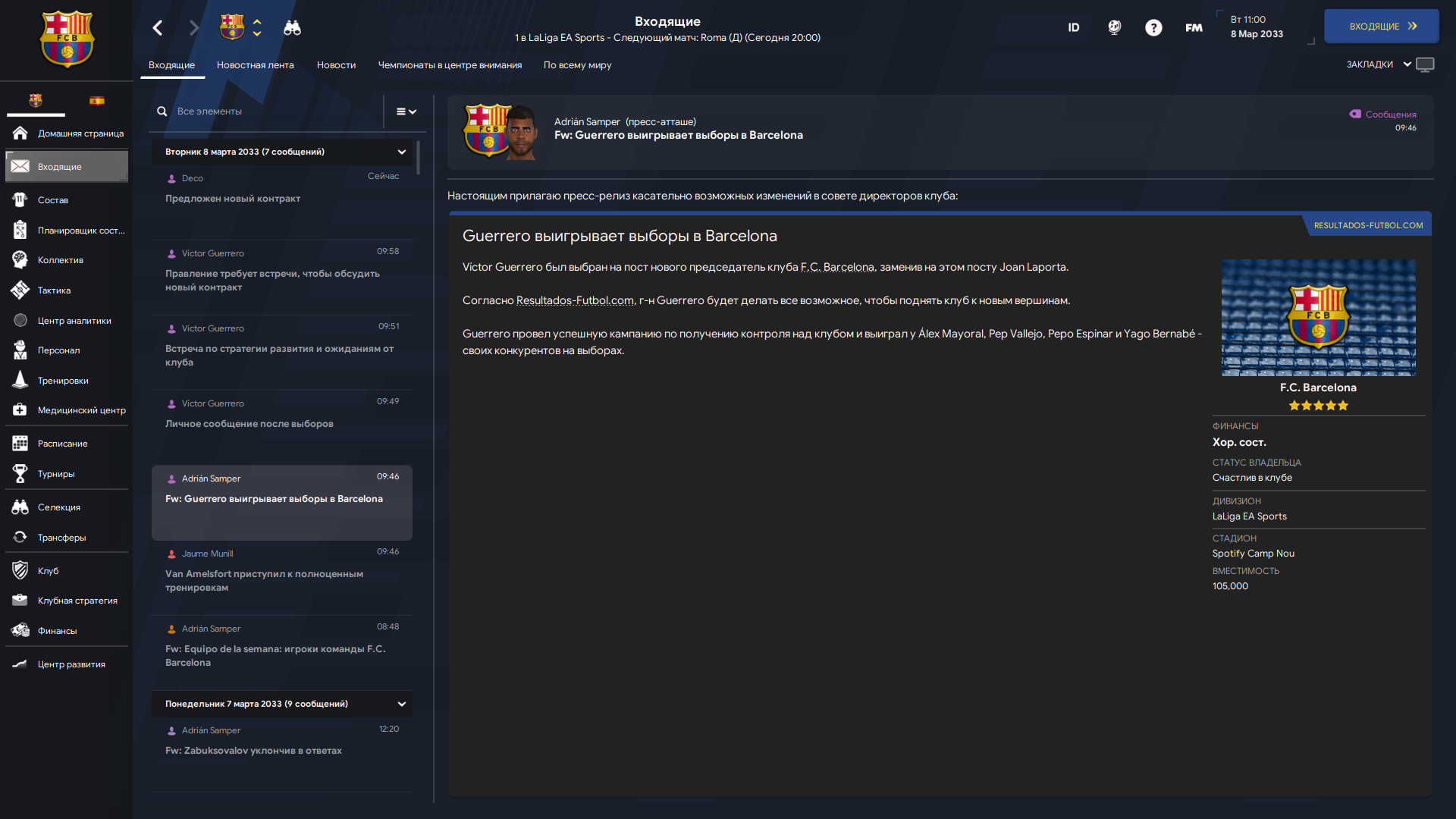Click the FM menu icon

pos(1194,28)
